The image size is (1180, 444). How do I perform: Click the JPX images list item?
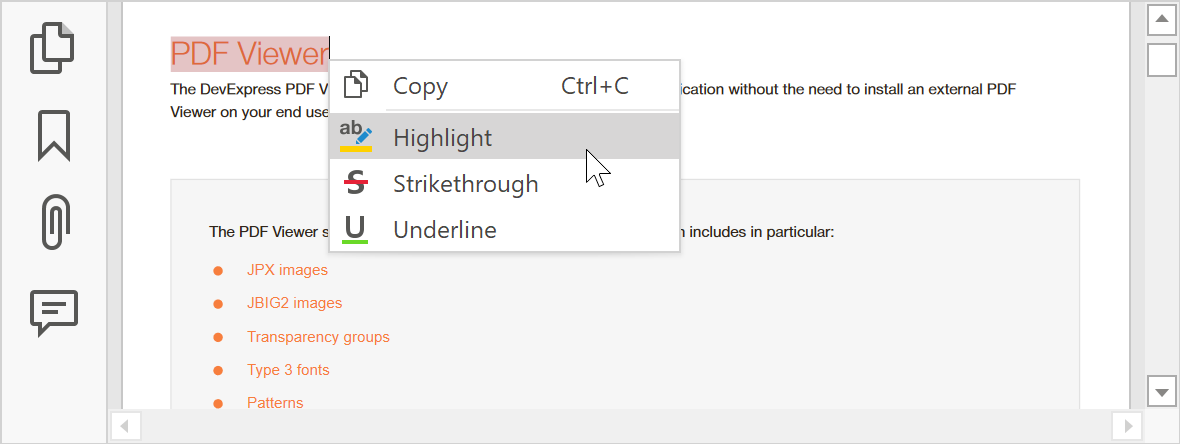287,270
